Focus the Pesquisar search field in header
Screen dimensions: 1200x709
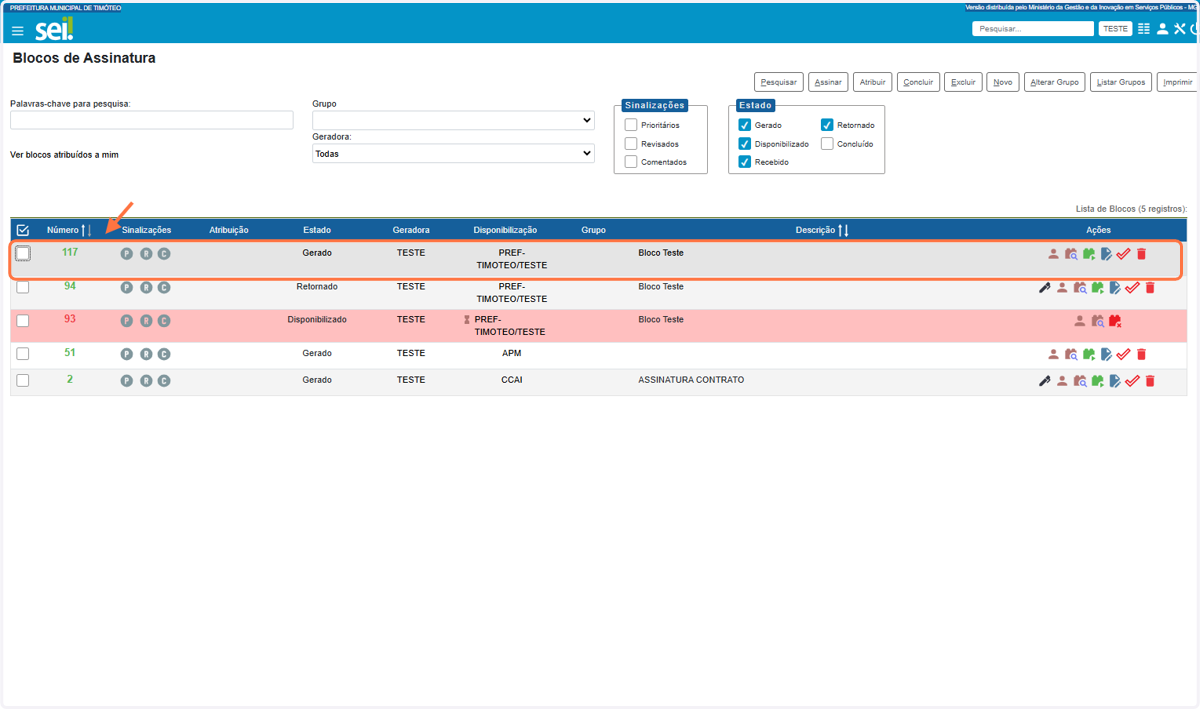(1033, 29)
